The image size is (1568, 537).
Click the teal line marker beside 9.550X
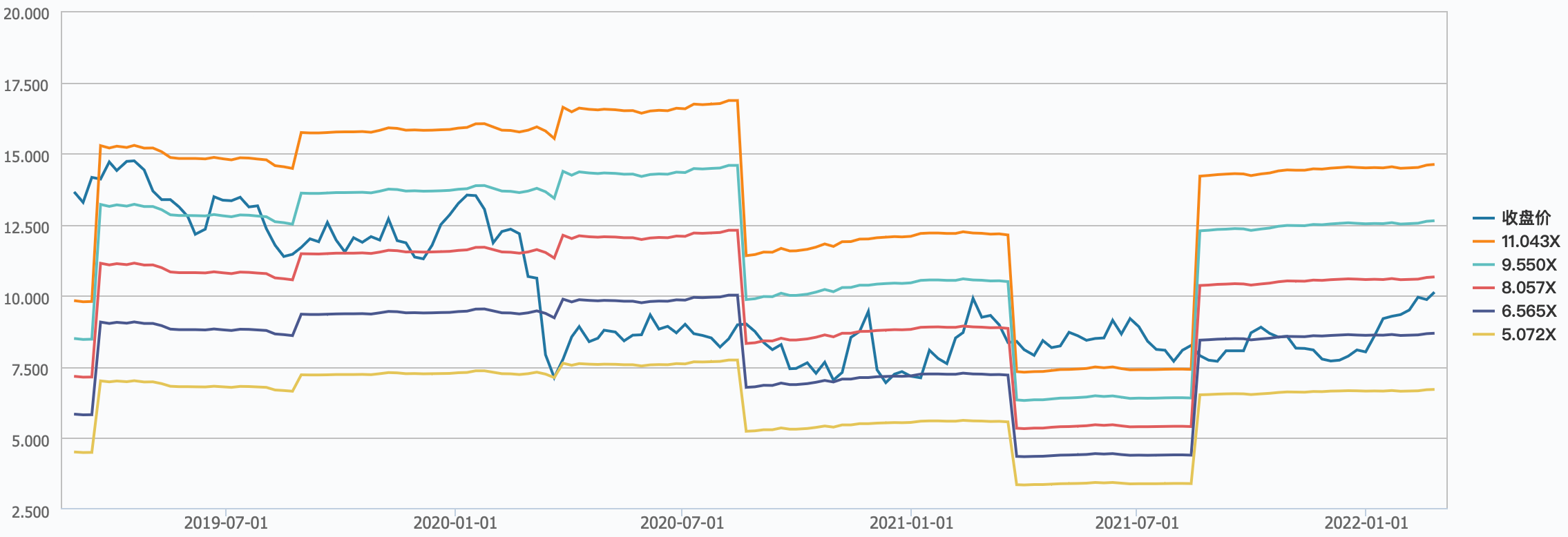coord(1484,265)
